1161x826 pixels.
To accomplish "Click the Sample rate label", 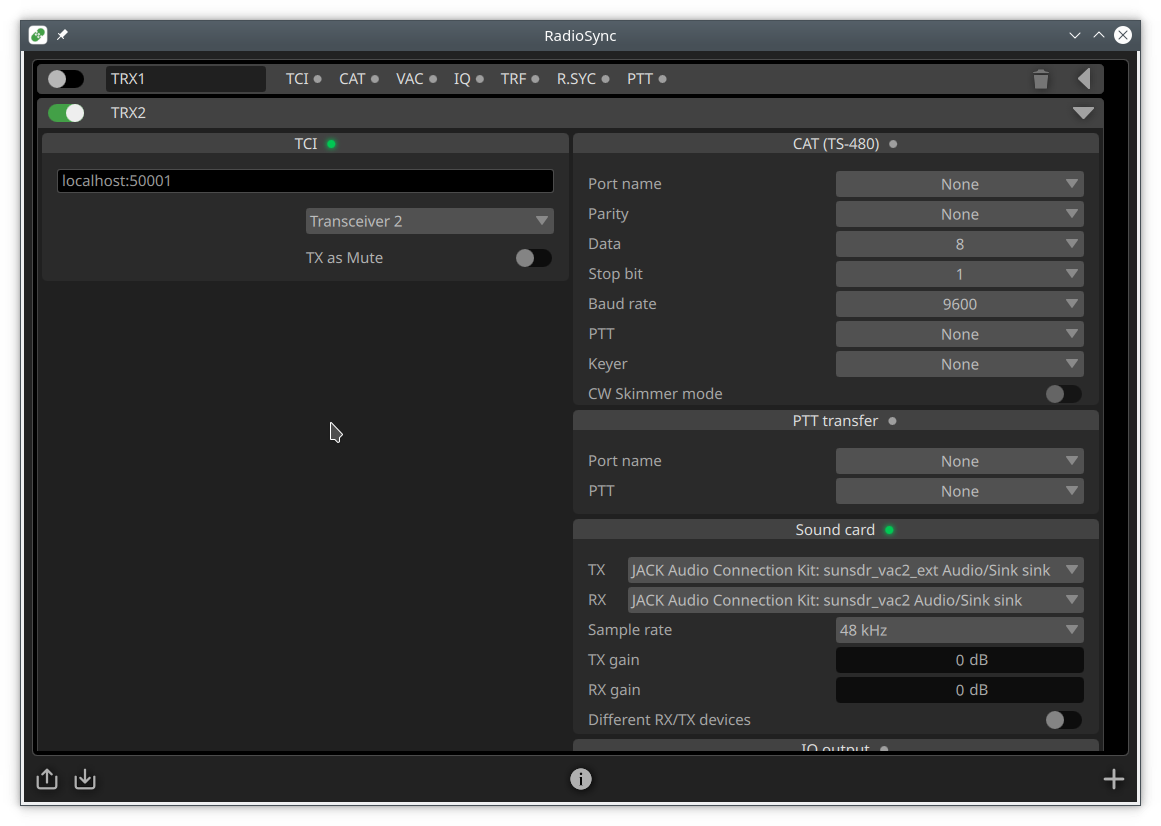I will tap(630, 630).
